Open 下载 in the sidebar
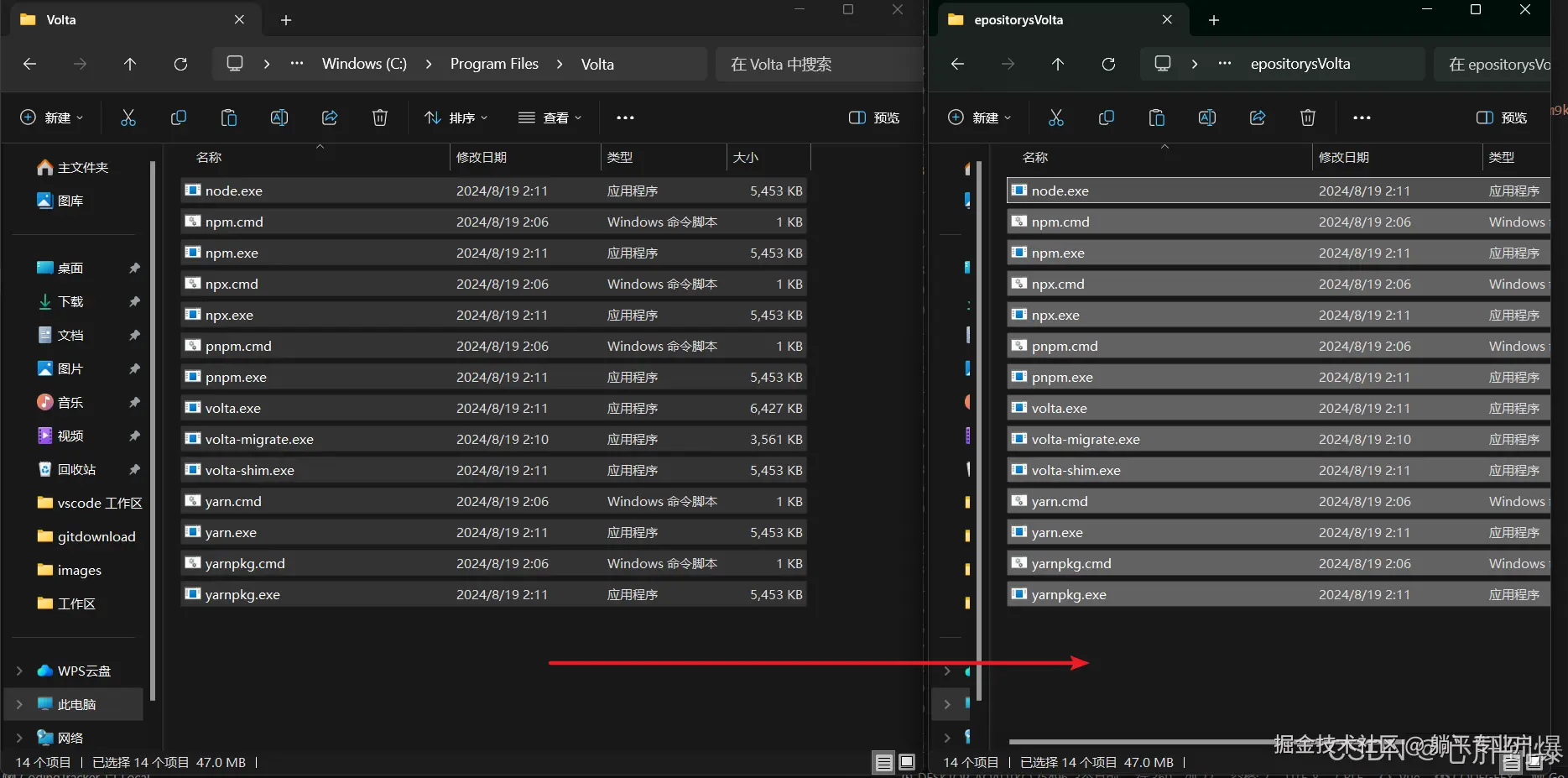1568x778 pixels. tap(61, 302)
